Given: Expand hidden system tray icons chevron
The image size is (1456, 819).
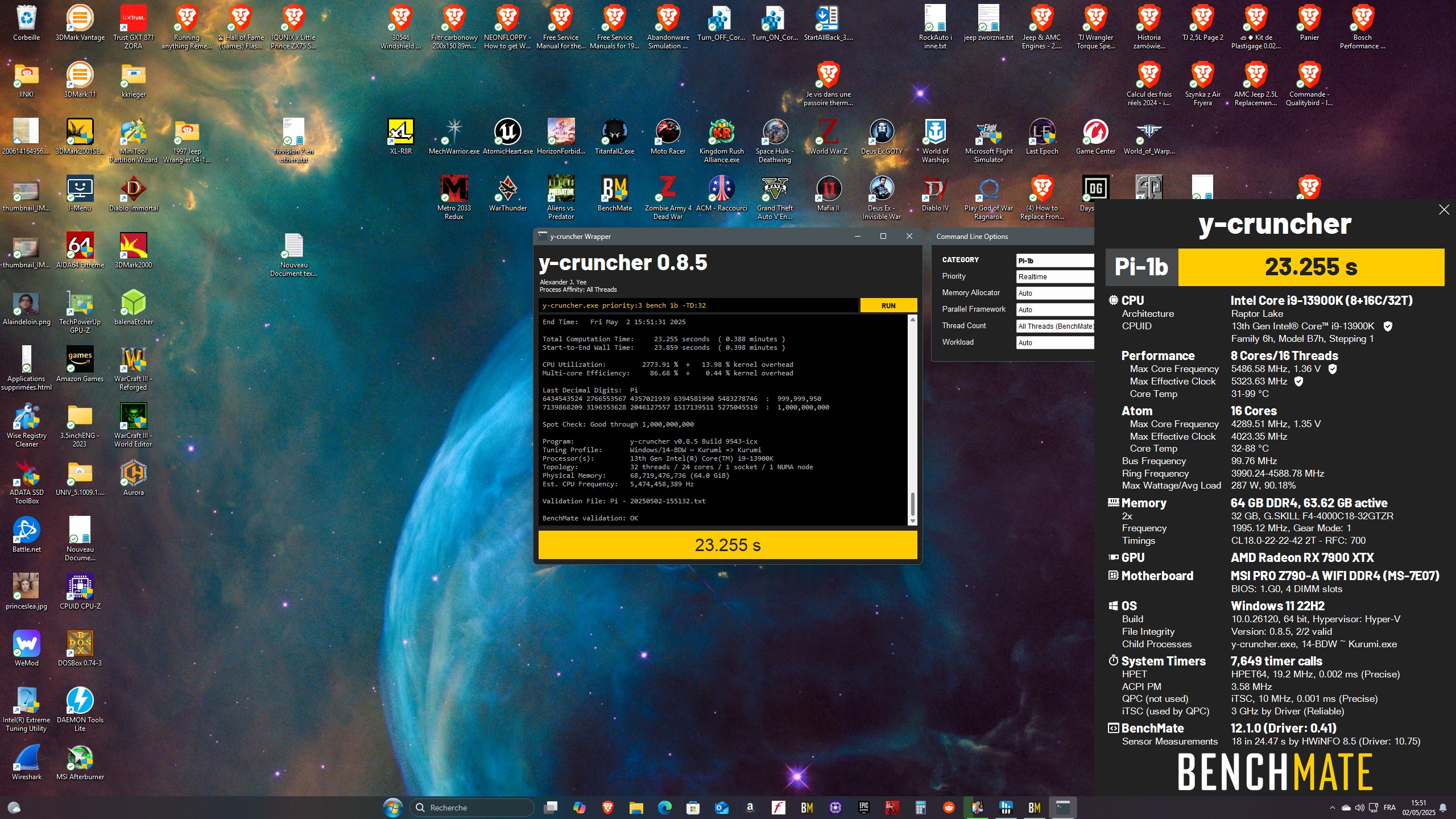Looking at the screenshot, I should pyautogui.click(x=1332, y=808).
